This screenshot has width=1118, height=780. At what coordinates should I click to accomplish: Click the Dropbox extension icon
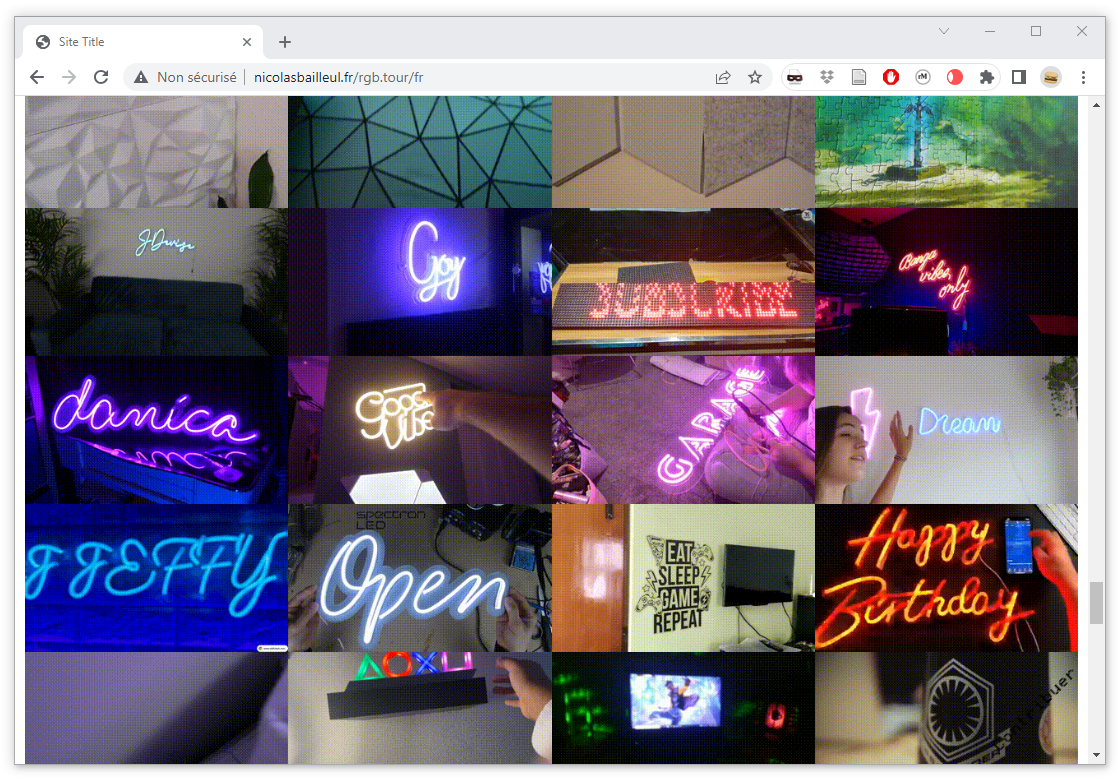(x=827, y=77)
